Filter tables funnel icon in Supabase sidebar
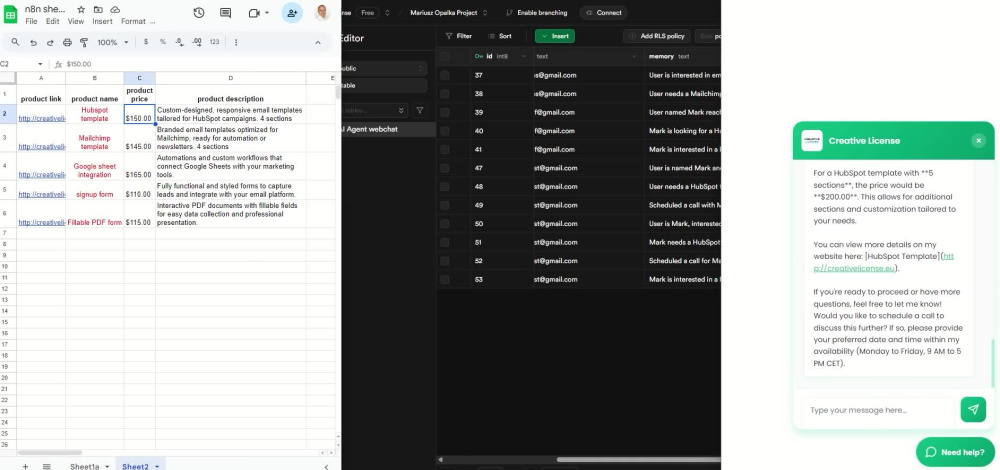The image size is (1000, 470). point(420,110)
